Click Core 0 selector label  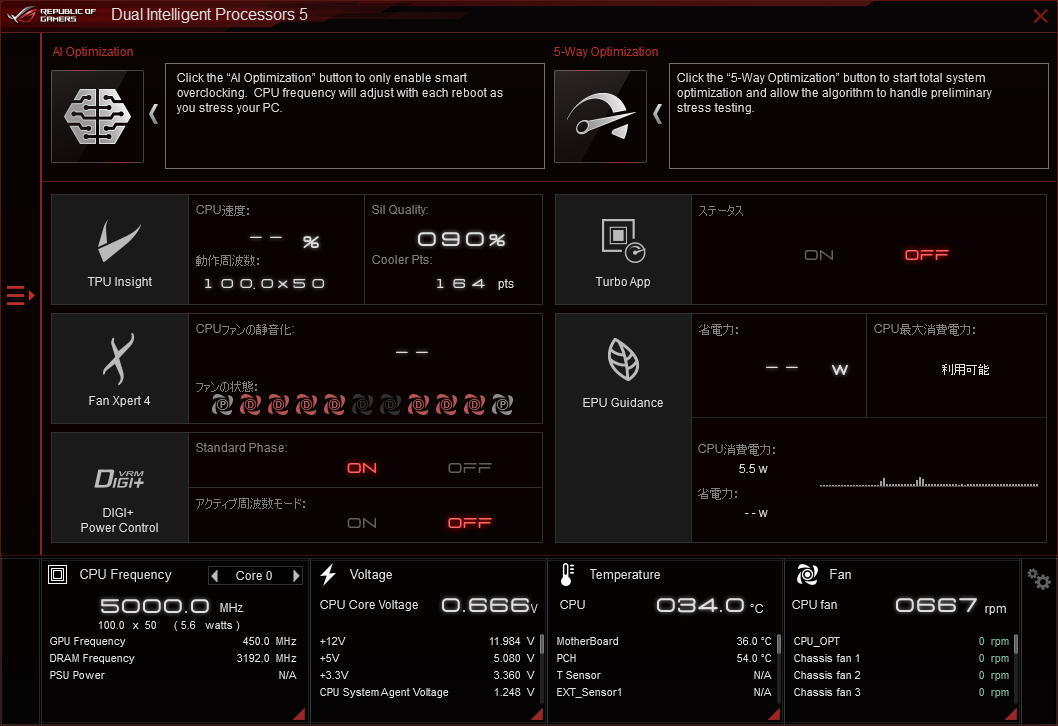point(254,576)
